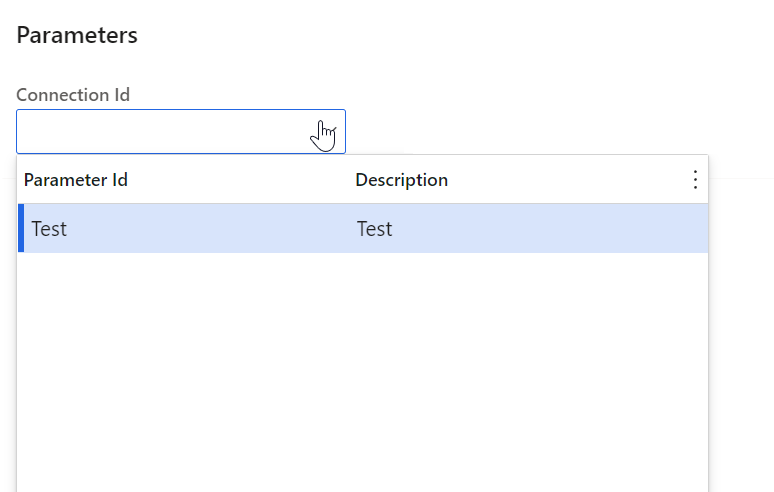
Task: Sort by the Description column header
Action: (401, 180)
